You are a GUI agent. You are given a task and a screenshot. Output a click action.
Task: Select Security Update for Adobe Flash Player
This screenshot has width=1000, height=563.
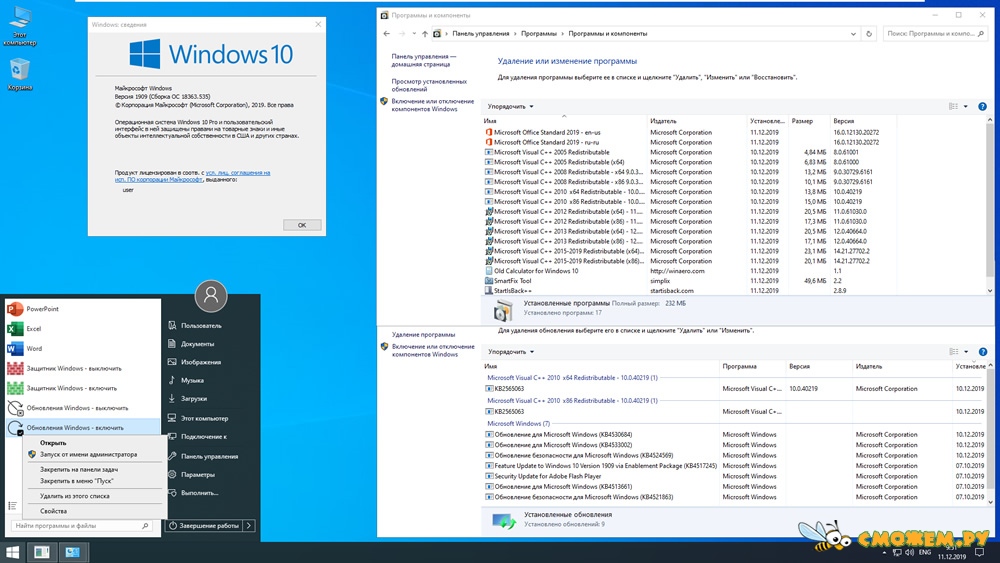547,476
